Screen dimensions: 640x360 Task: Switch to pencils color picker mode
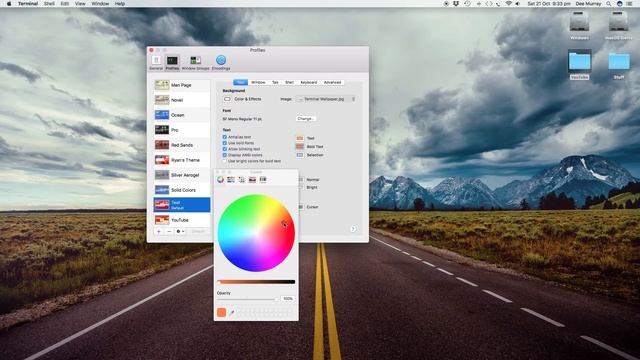pos(263,180)
